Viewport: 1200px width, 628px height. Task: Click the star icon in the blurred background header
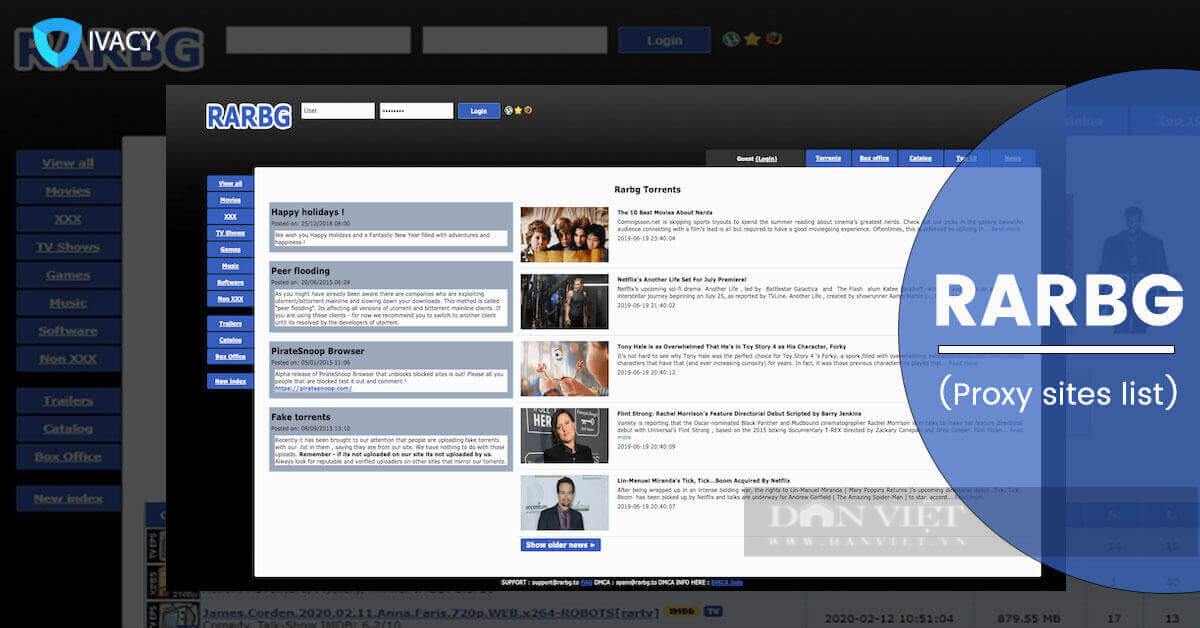(752, 40)
